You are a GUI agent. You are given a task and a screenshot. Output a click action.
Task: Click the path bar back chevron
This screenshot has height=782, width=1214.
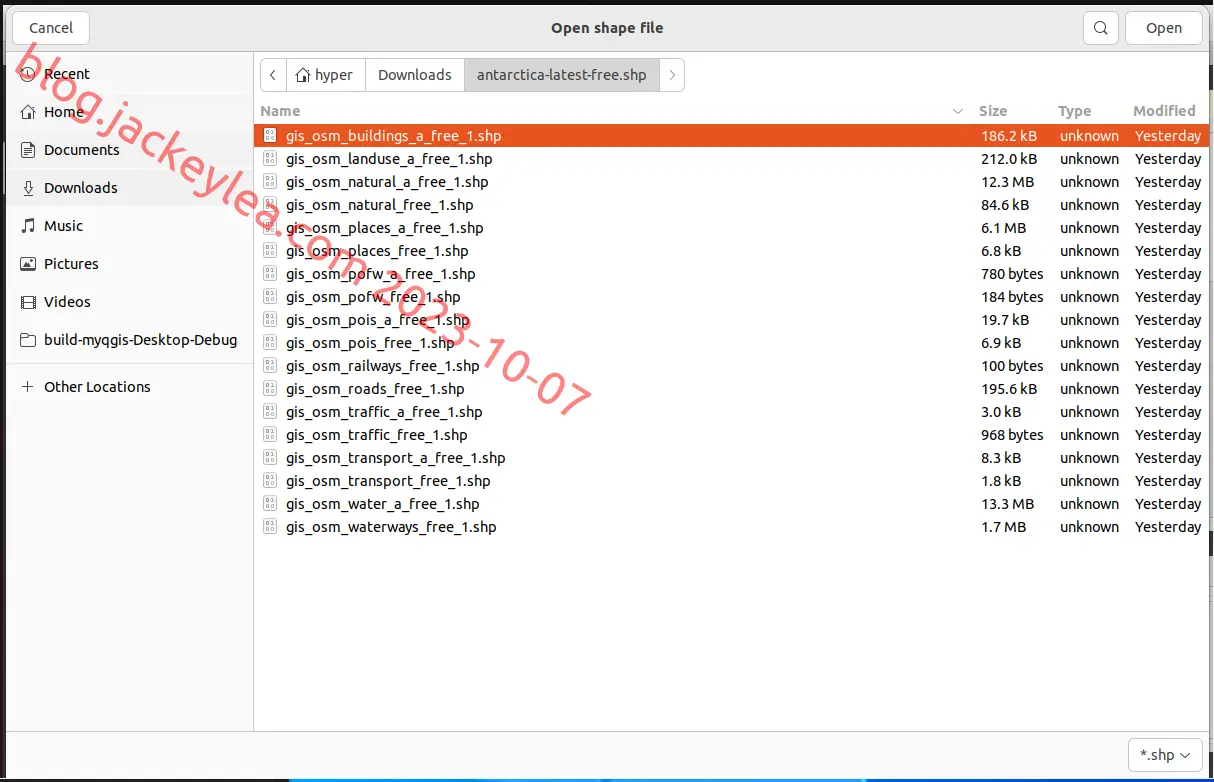[x=273, y=75]
